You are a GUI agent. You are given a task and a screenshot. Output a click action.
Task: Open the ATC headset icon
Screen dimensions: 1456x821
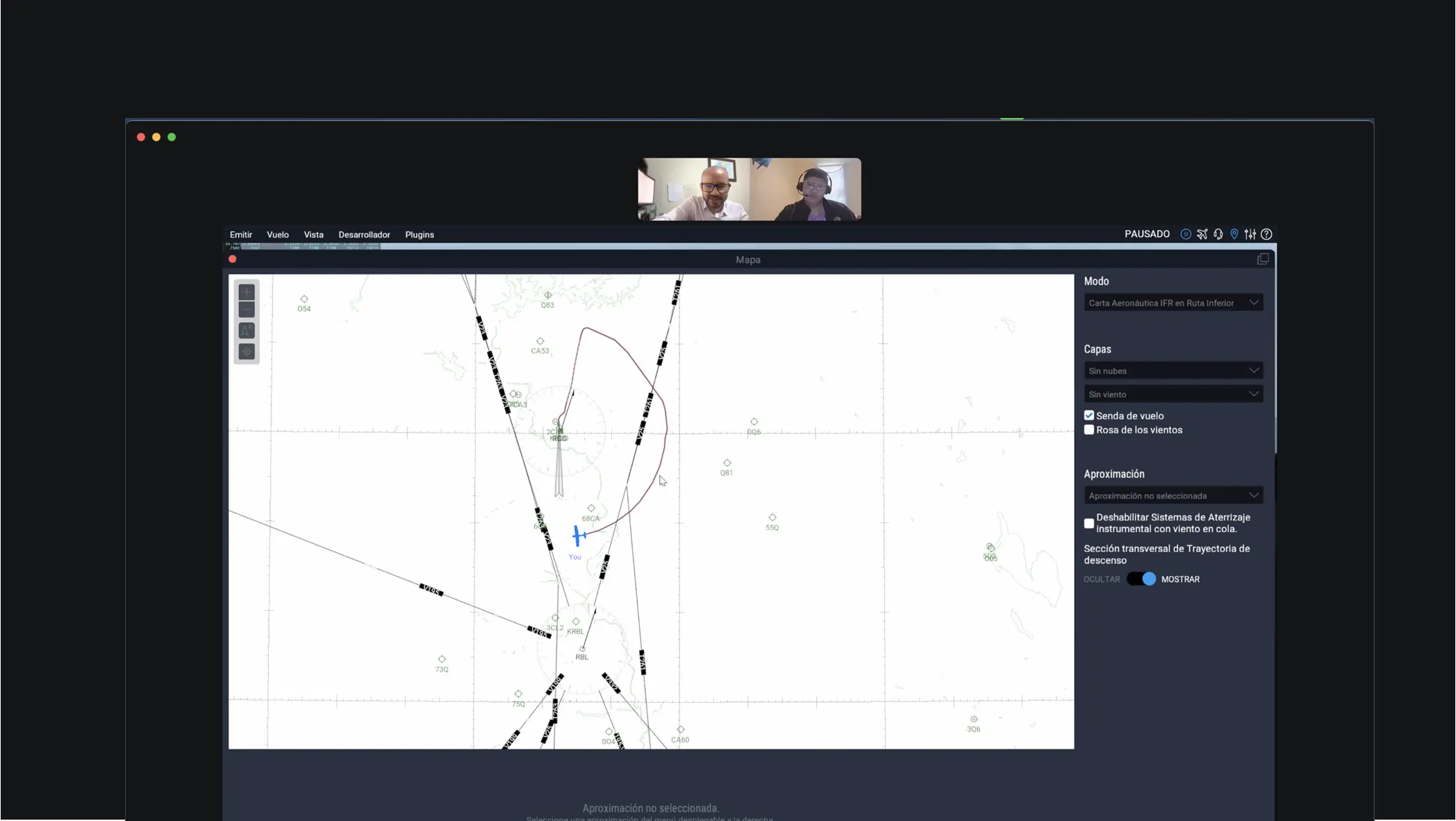pyautogui.click(x=1218, y=235)
